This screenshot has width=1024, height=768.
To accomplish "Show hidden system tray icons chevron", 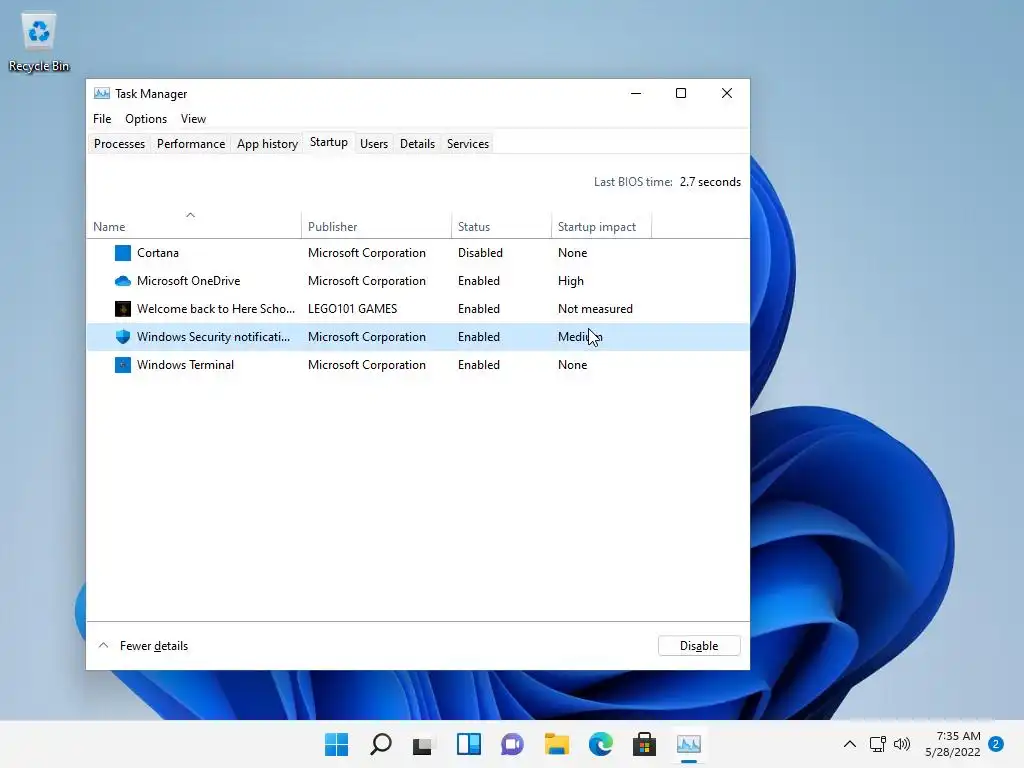I will (x=850, y=744).
